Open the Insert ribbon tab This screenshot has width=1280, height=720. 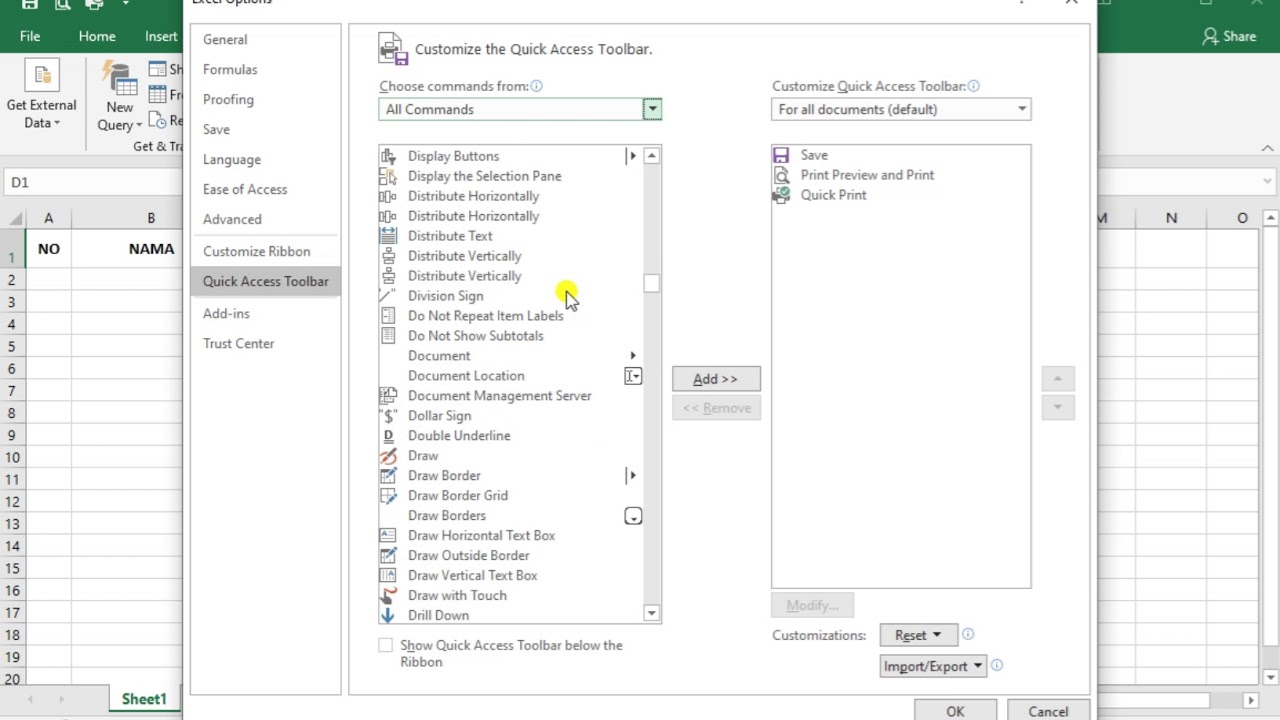tap(161, 36)
